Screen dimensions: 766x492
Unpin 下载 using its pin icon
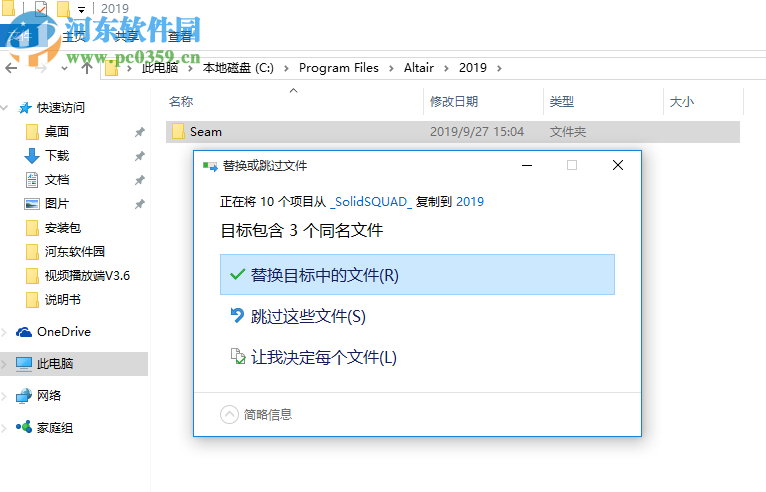[x=140, y=156]
